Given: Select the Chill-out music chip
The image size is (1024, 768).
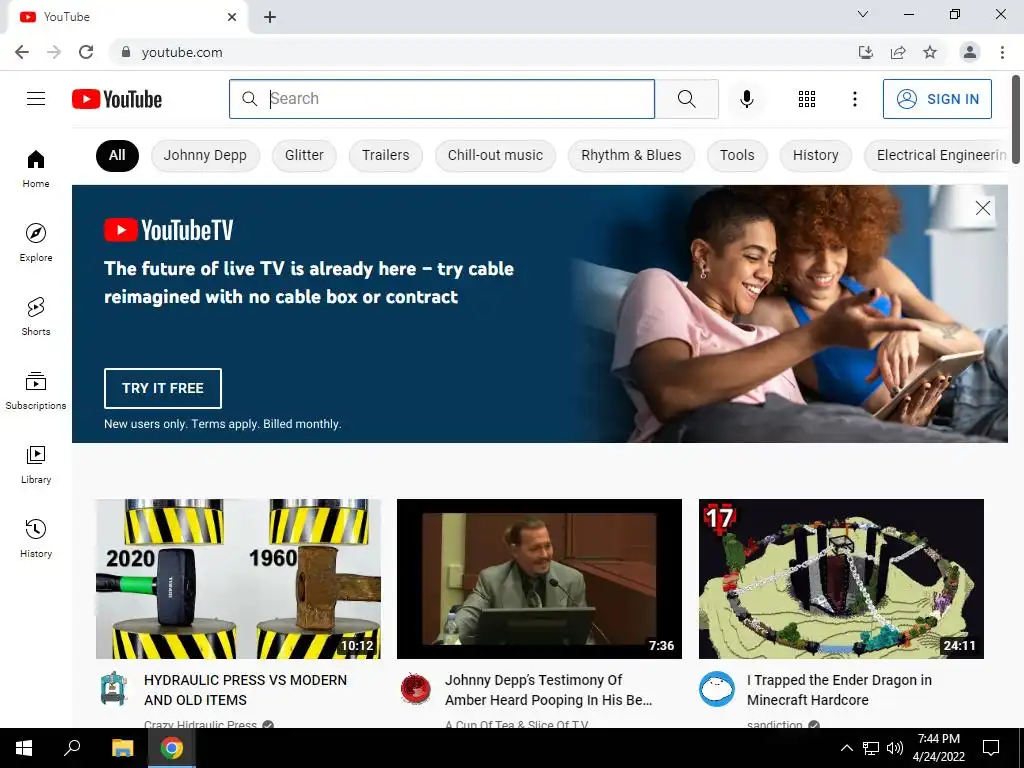Looking at the screenshot, I should click(x=495, y=155).
